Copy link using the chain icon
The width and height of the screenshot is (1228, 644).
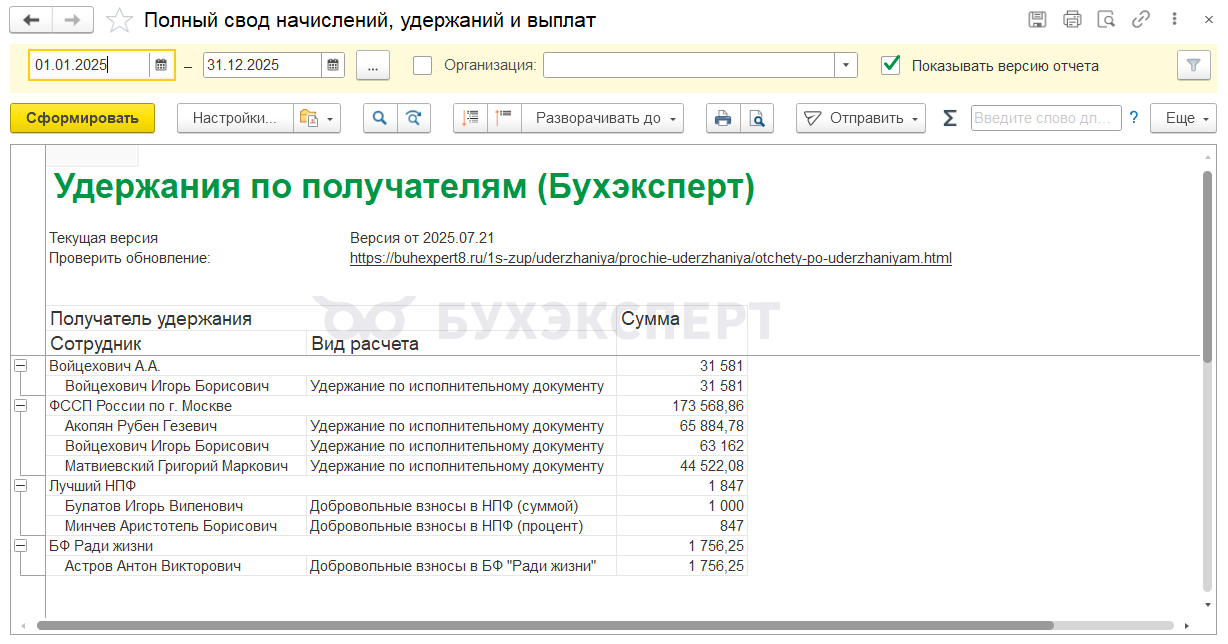point(1140,20)
